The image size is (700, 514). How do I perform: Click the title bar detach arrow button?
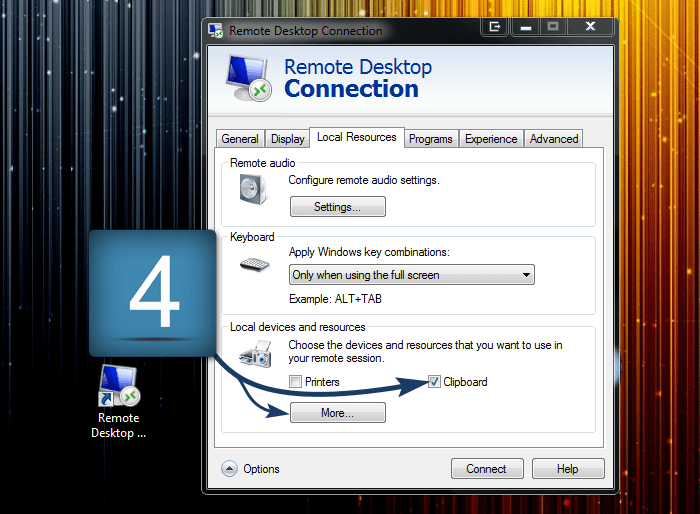point(495,27)
